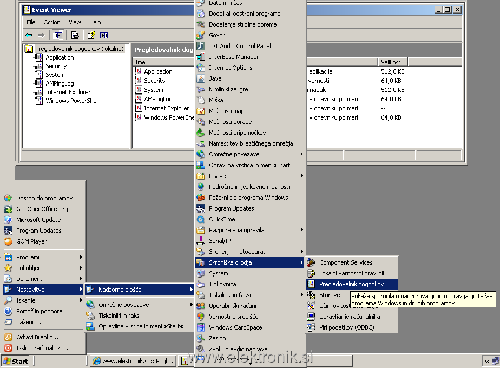Viewport: 500px width, 368px height.
Task: Select the Security log icon in the left tree
Action: 39,66
